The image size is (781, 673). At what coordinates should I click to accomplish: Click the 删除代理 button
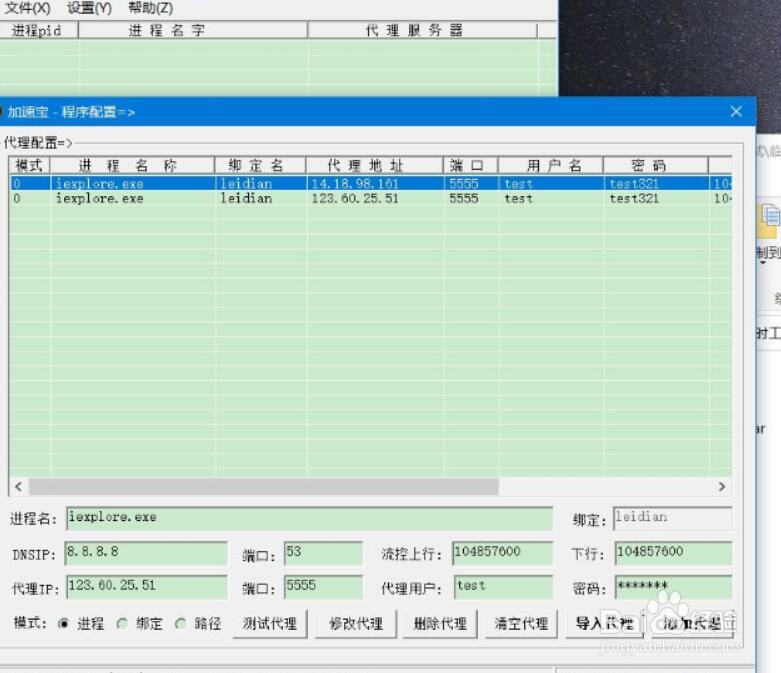click(x=440, y=623)
